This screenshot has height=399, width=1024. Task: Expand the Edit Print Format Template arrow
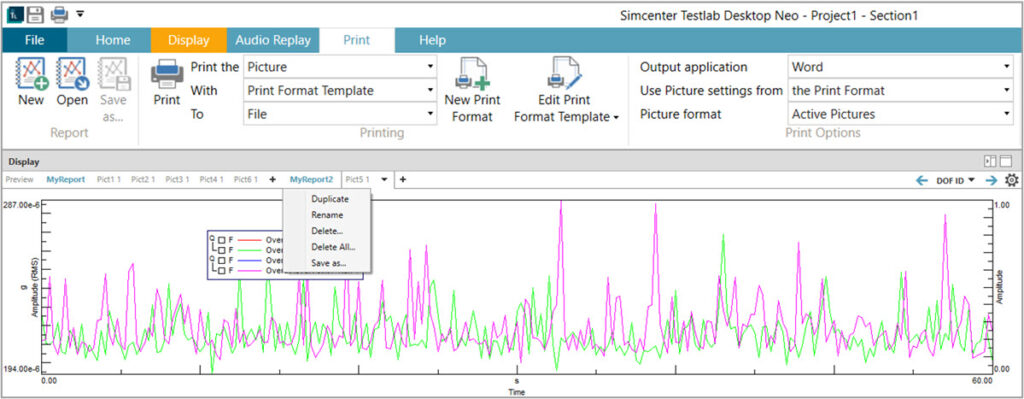click(x=616, y=118)
